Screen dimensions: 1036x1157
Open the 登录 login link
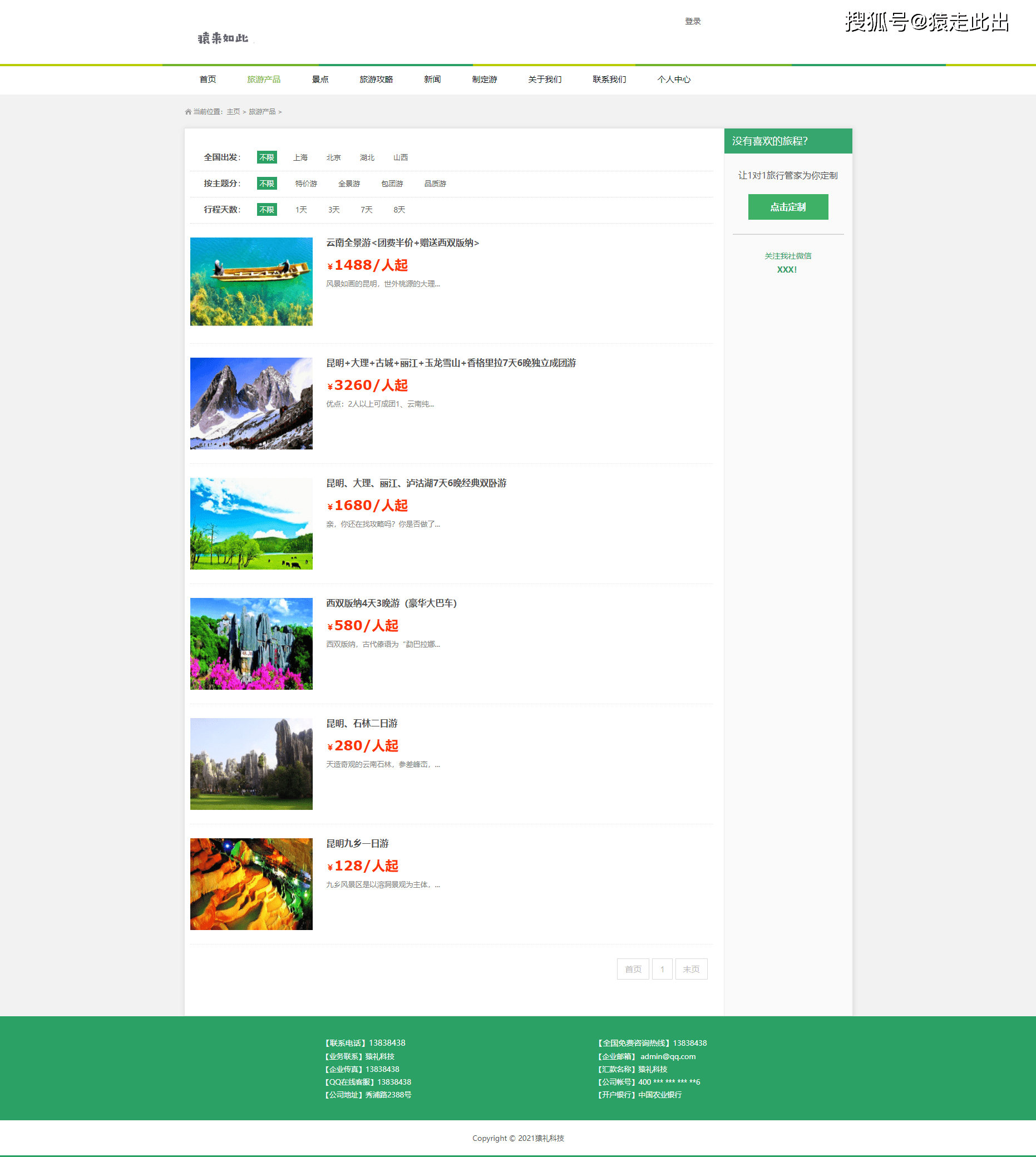pyautogui.click(x=692, y=21)
